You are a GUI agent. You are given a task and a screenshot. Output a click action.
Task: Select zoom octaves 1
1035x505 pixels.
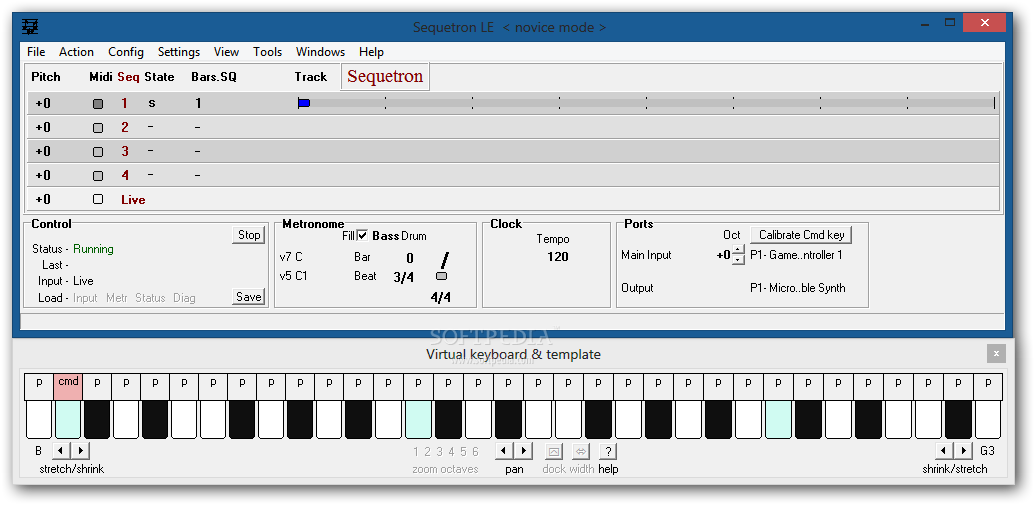(416, 452)
